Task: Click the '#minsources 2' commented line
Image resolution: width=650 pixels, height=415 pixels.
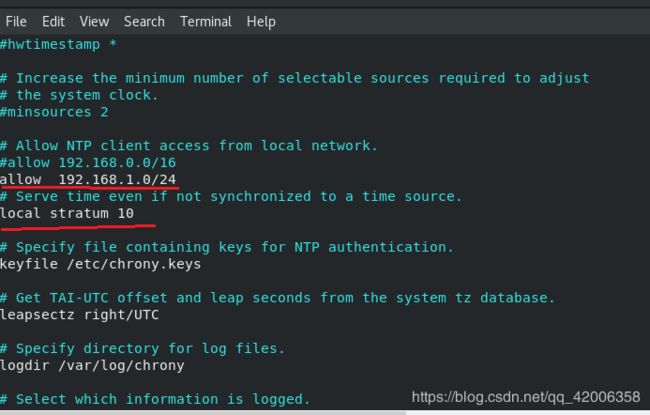Action: click(54, 112)
